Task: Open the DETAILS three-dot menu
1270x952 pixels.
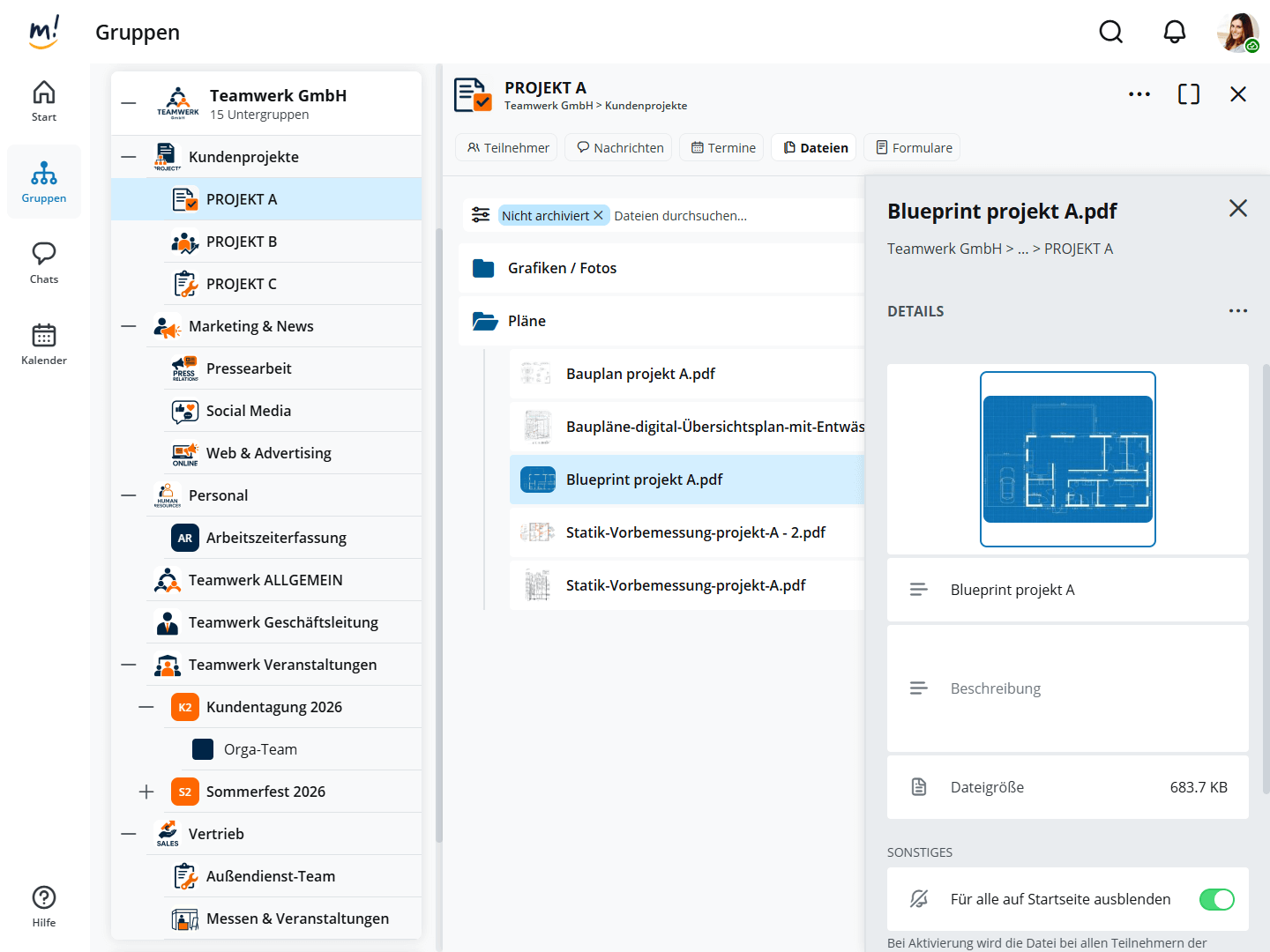Action: click(x=1237, y=311)
